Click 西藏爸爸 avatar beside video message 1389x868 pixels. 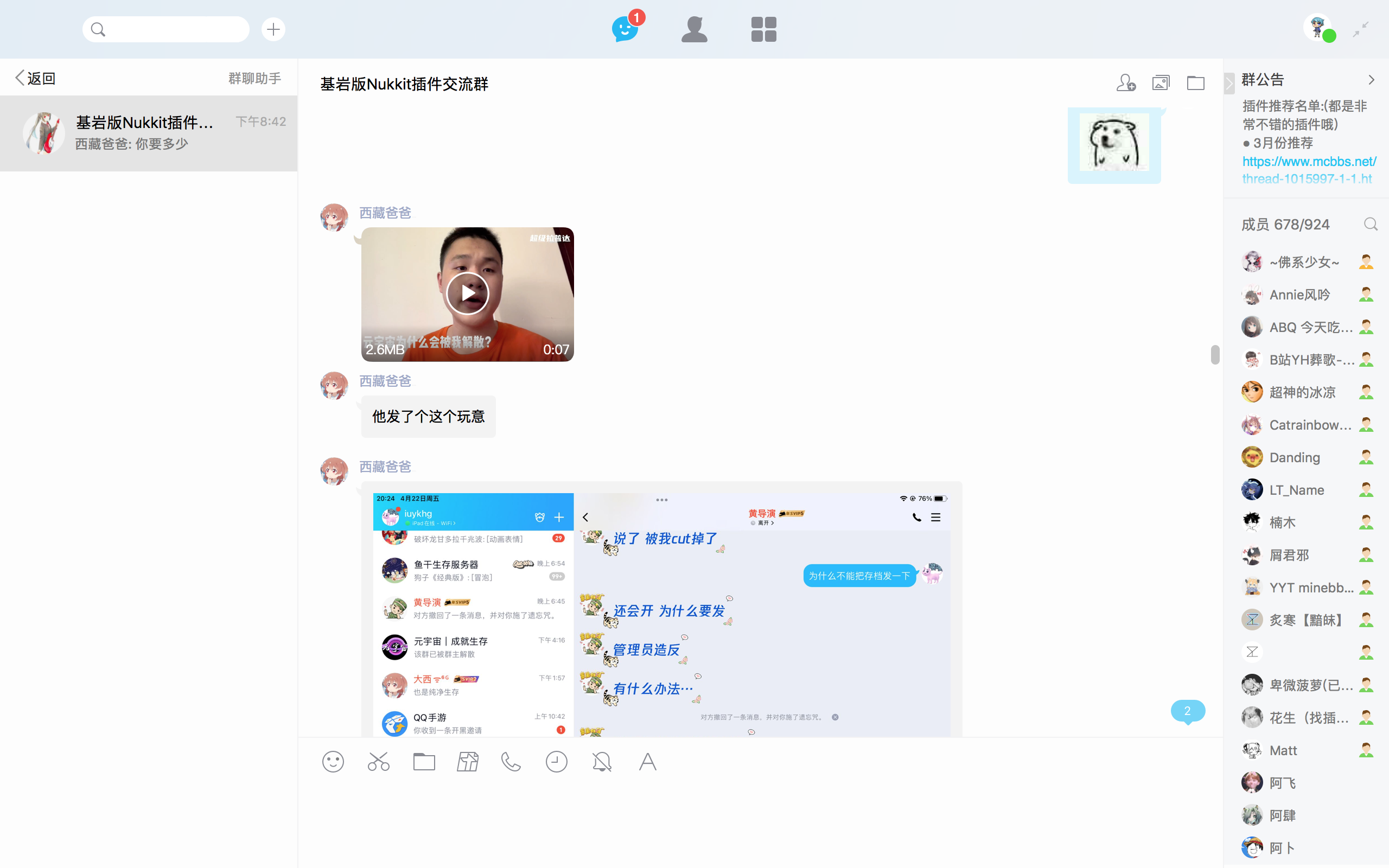334,218
